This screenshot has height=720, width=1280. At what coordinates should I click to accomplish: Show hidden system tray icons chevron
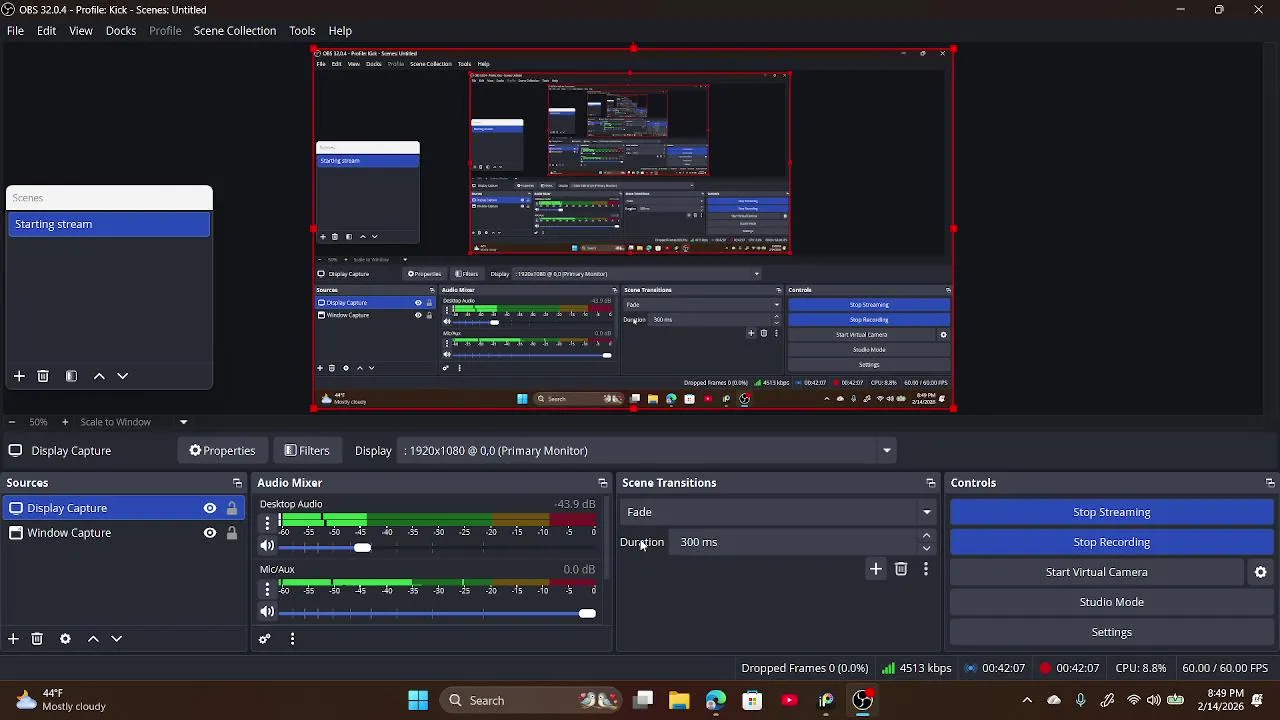pos(1027,700)
